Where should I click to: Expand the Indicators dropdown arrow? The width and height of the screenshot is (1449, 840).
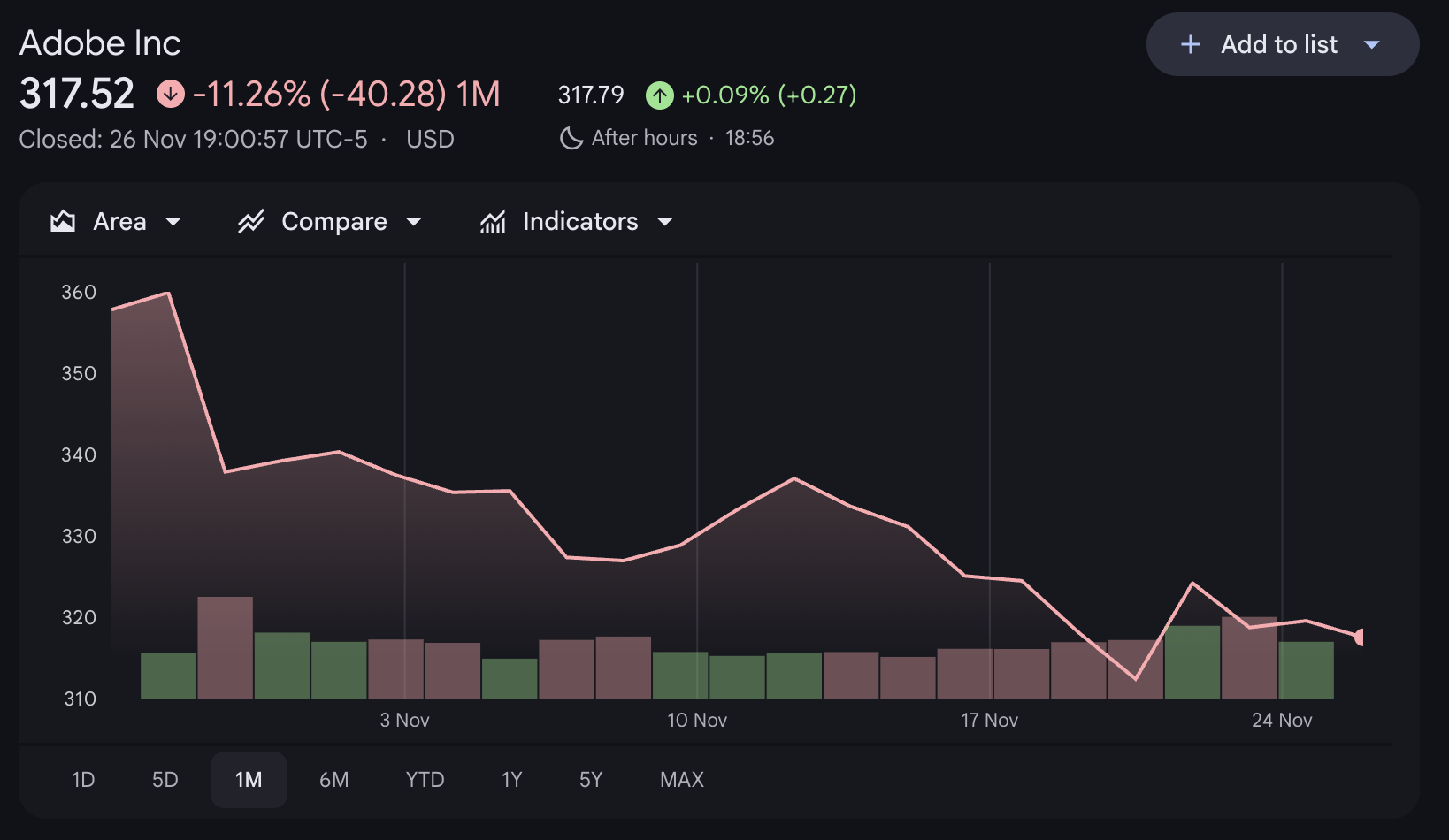(665, 221)
